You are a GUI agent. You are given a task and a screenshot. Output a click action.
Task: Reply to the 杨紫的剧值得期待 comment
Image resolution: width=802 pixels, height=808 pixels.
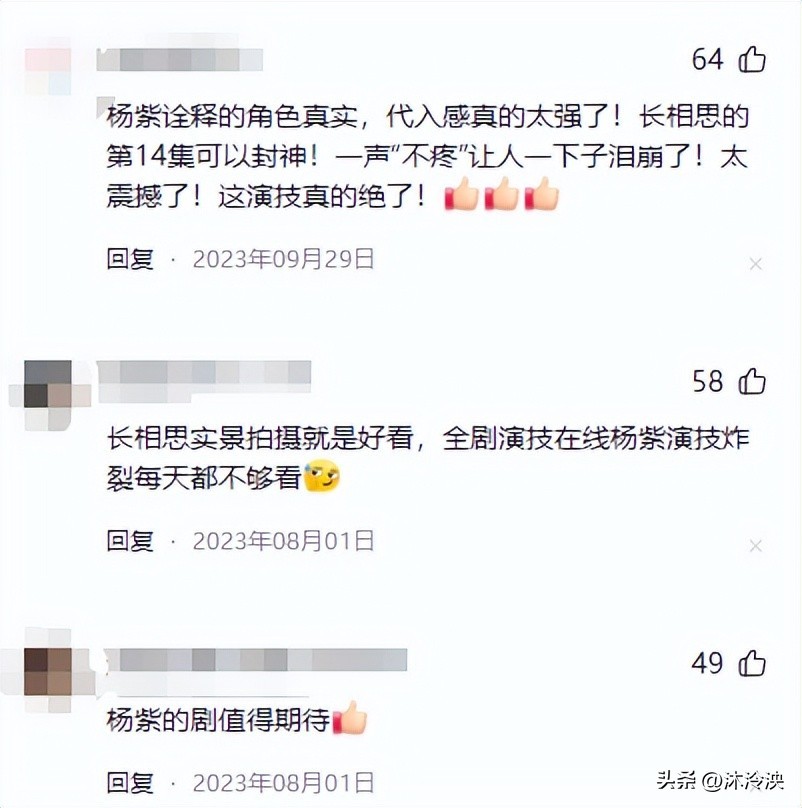pos(130,782)
